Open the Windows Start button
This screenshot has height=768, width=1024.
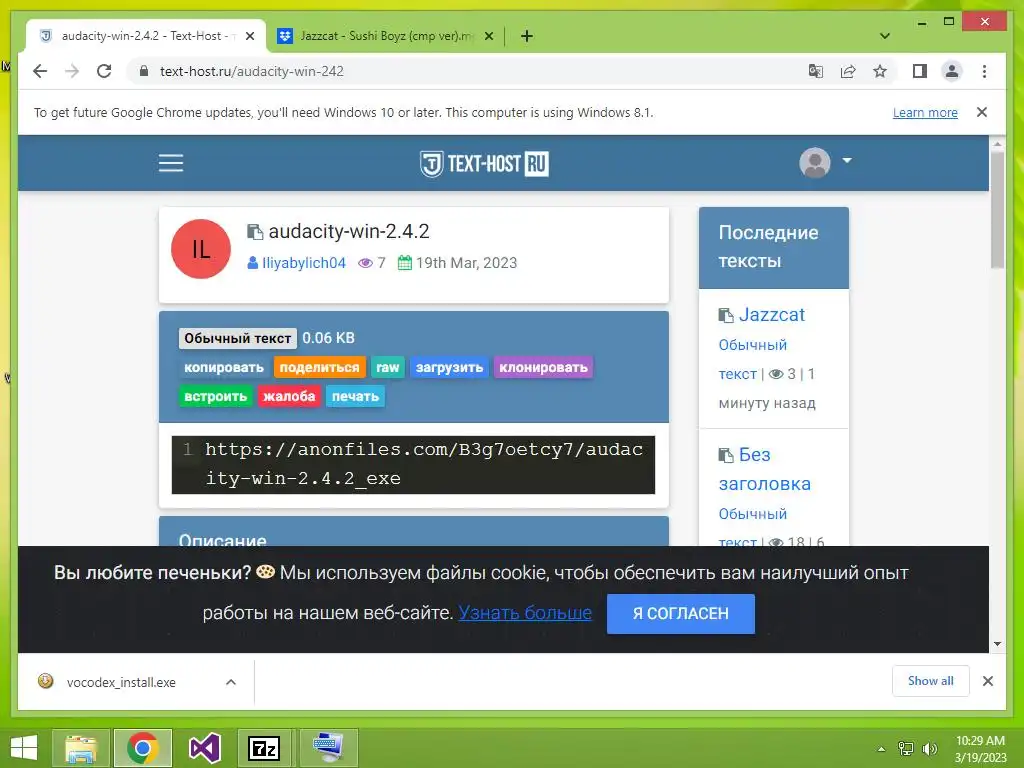[x=24, y=748]
